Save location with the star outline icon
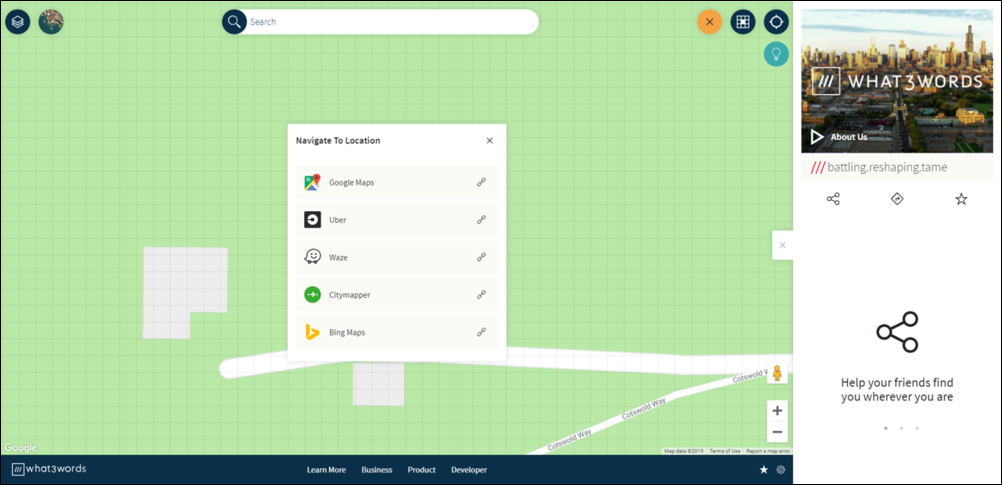 (x=961, y=199)
